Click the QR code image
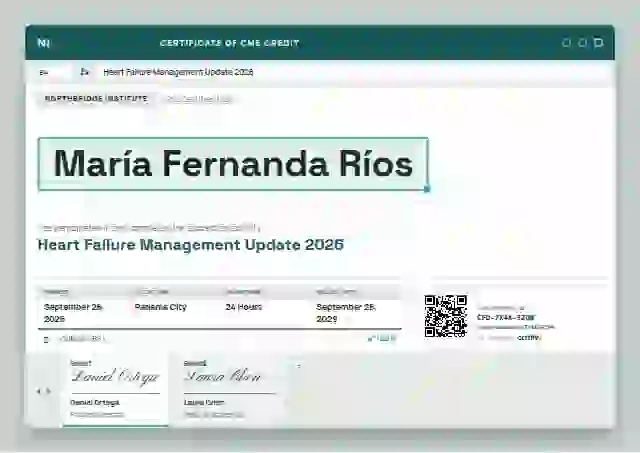 (x=446, y=316)
